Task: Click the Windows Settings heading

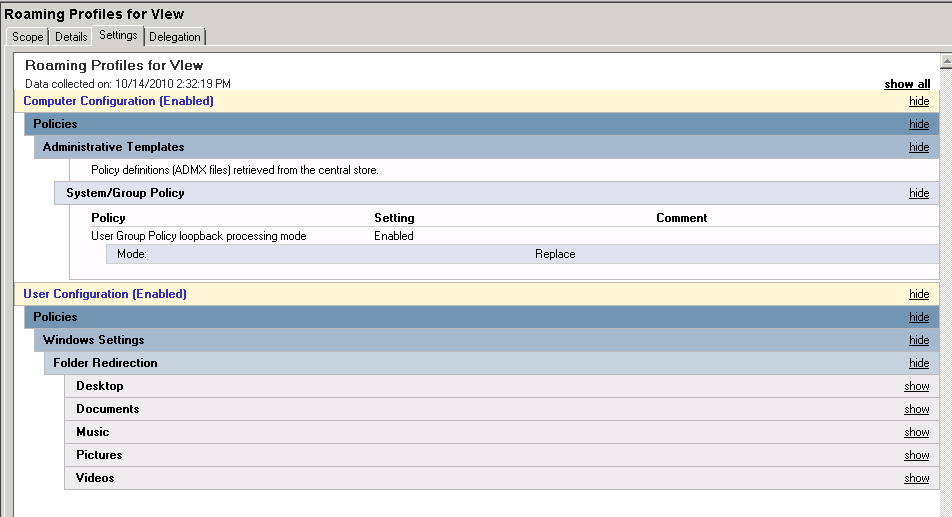Action: point(94,340)
